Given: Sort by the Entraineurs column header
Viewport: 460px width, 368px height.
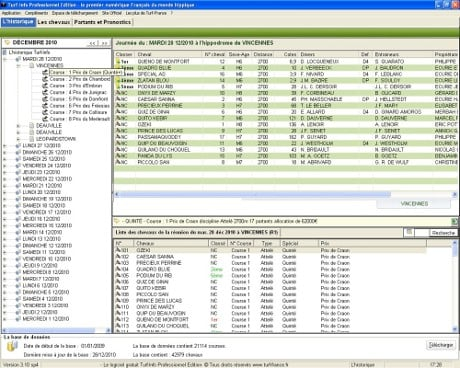Looking at the screenshot, I should coord(403,54).
